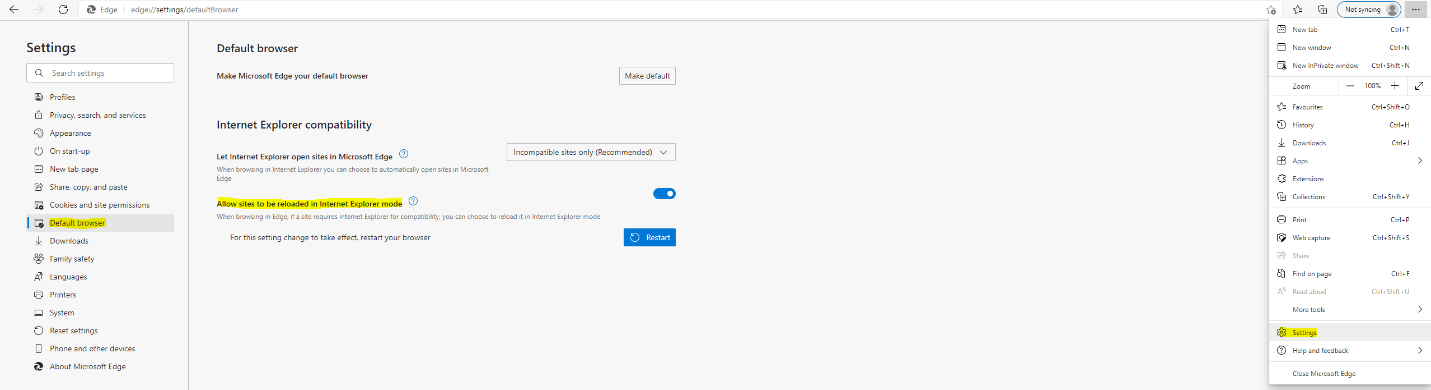Open Settings from the three-dot menu
Image resolution: width=1431 pixels, height=390 pixels.
tap(1348, 332)
